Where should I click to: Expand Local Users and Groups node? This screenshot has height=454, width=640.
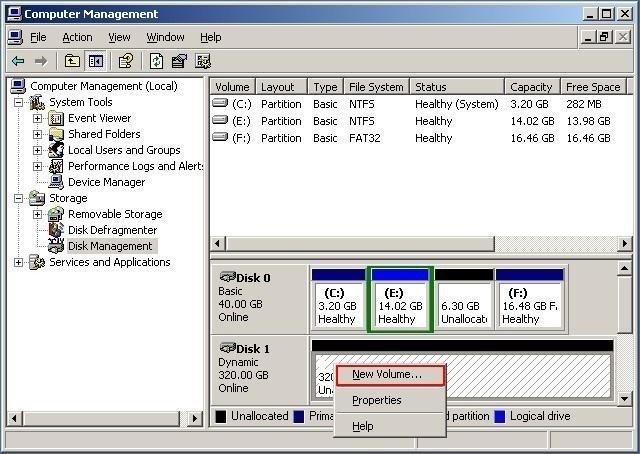37,150
